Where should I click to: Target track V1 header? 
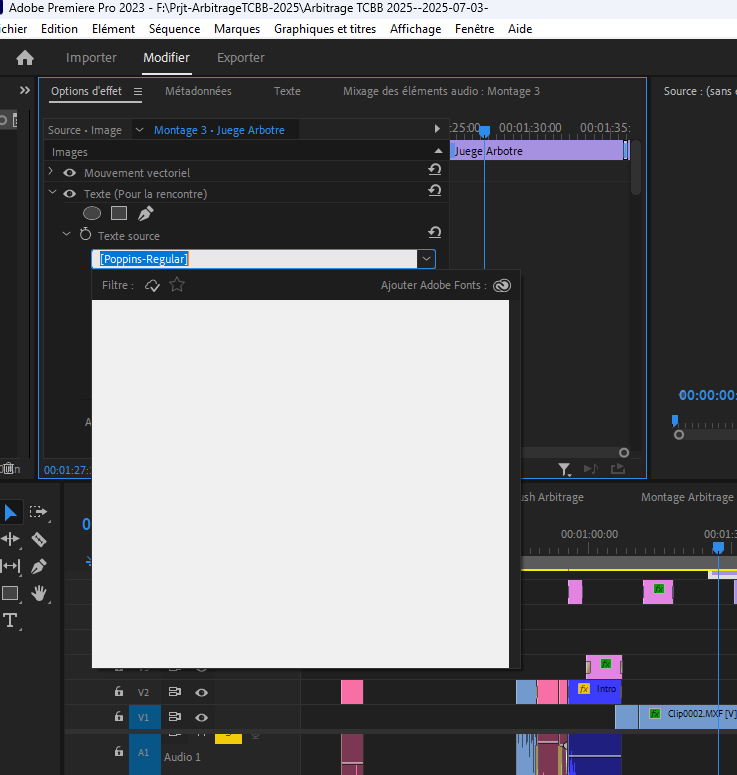pos(144,717)
